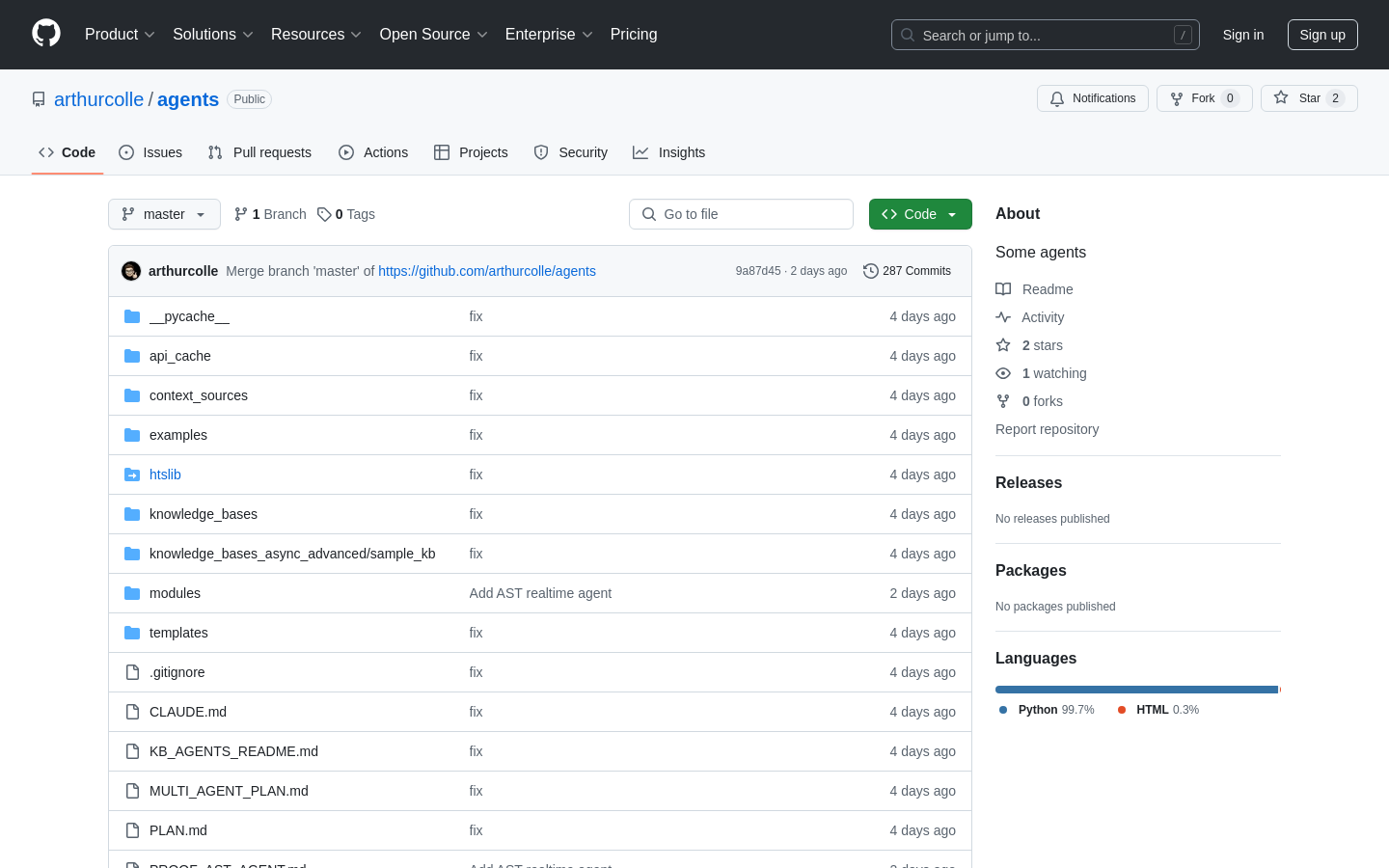Open the agents repository name link
The height and width of the screenshot is (868, 1389).
[188, 99]
